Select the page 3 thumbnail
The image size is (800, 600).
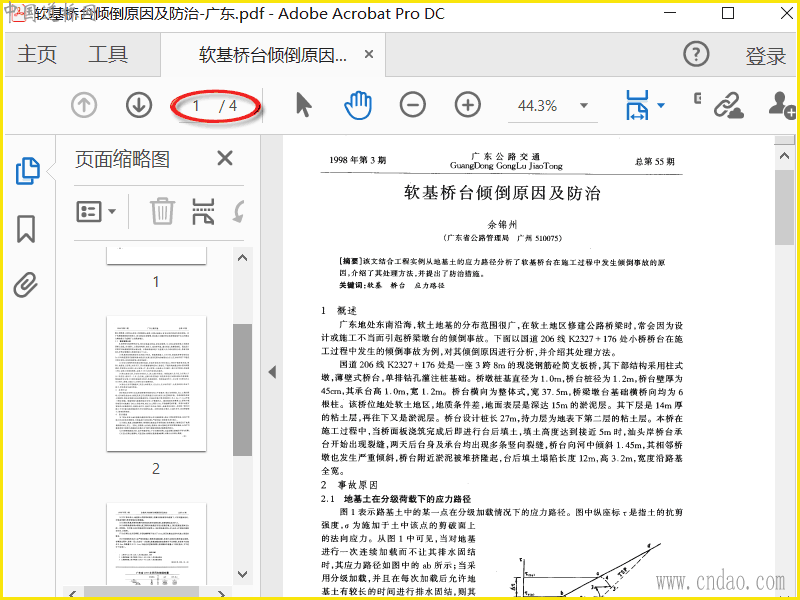pyautogui.click(x=157, y=543)
